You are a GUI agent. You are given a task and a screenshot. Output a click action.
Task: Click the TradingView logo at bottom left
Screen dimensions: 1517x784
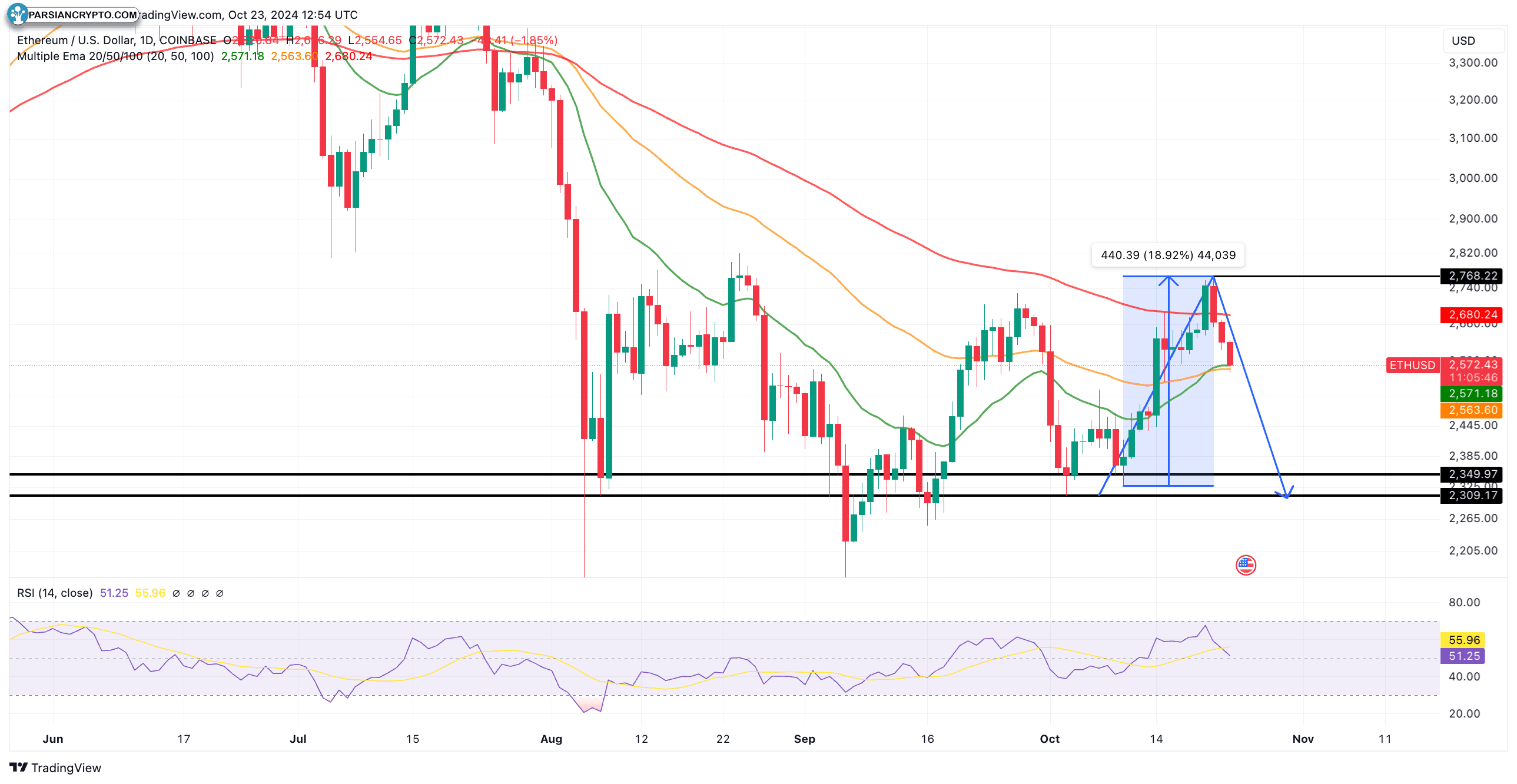pyautogui.click(x=55, y=768)
